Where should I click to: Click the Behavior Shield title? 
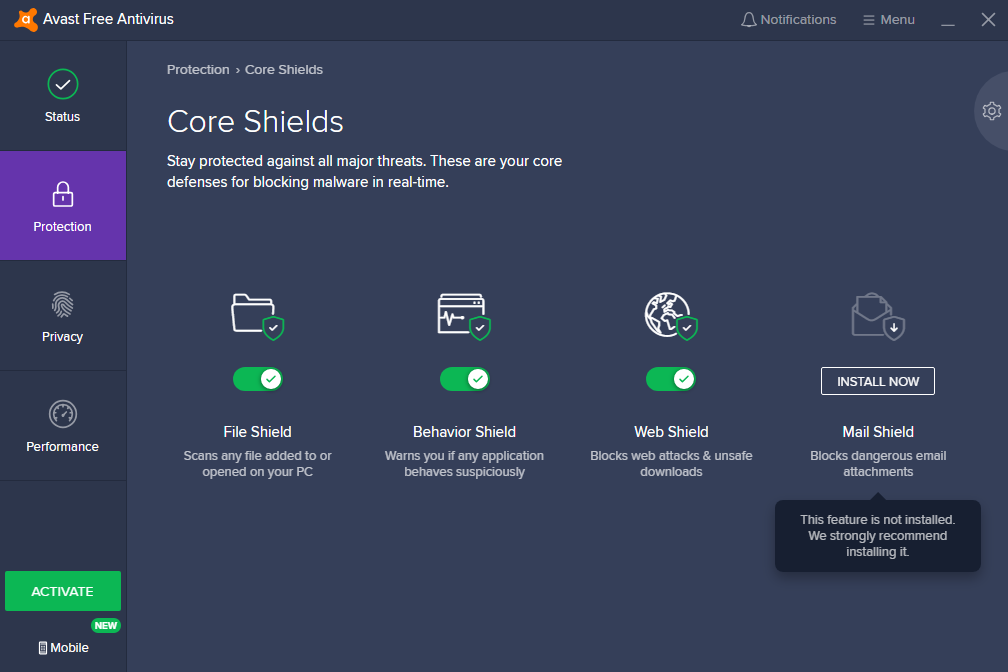pos(464,432)
